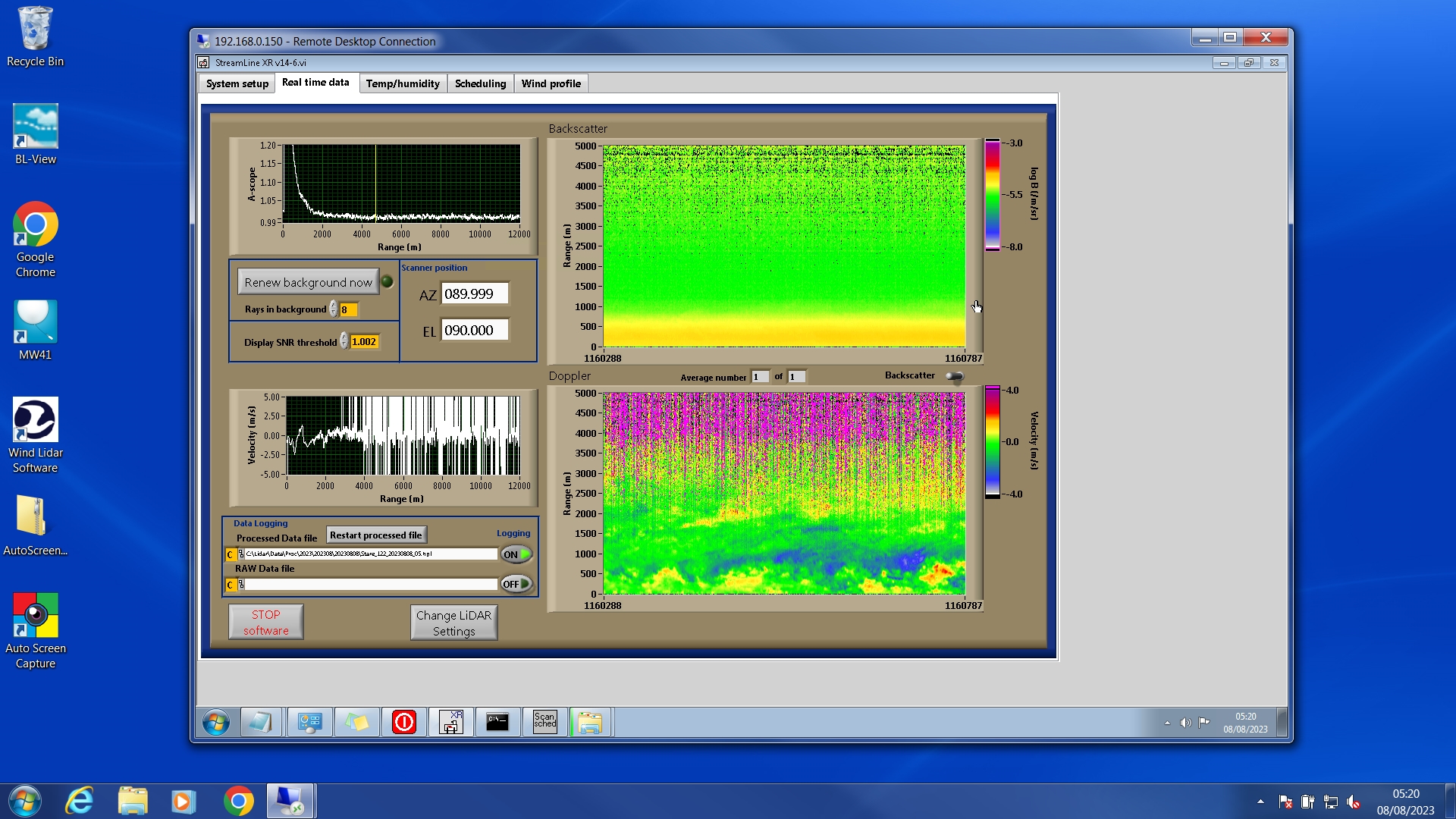1456x819 pixels.
Task: Flip the Backscatter toggle above Doppler plot
Action: pyautogui.click(x=955, y=376)
